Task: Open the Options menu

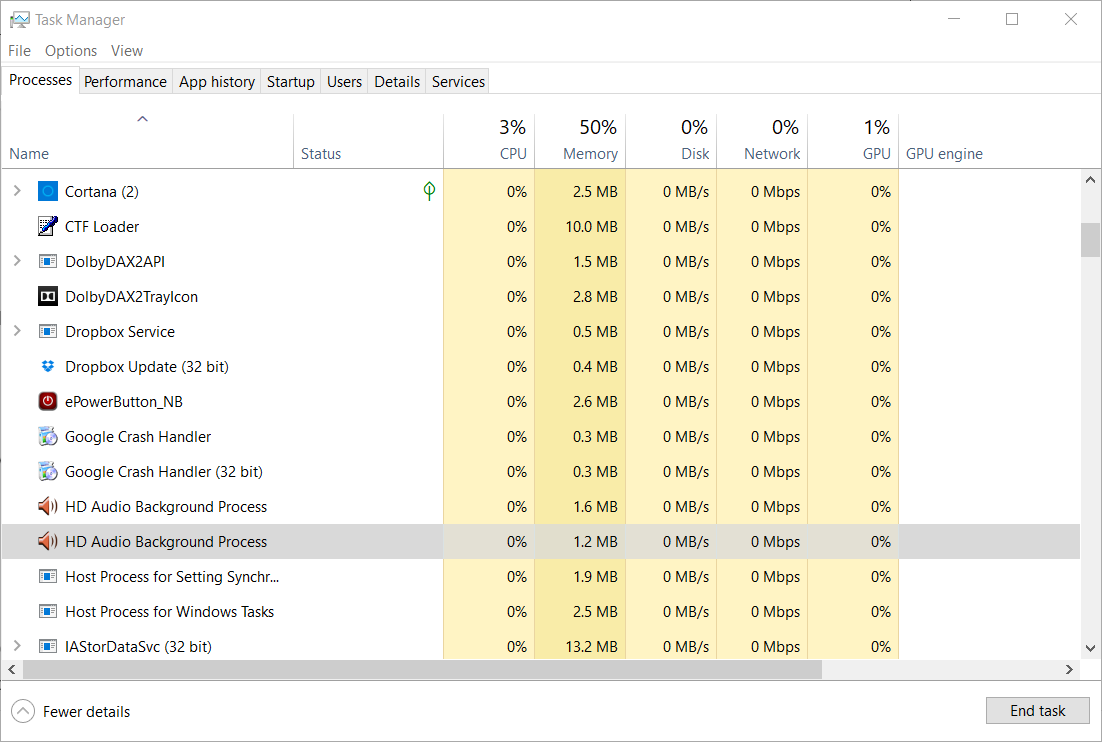Action: 71,51
